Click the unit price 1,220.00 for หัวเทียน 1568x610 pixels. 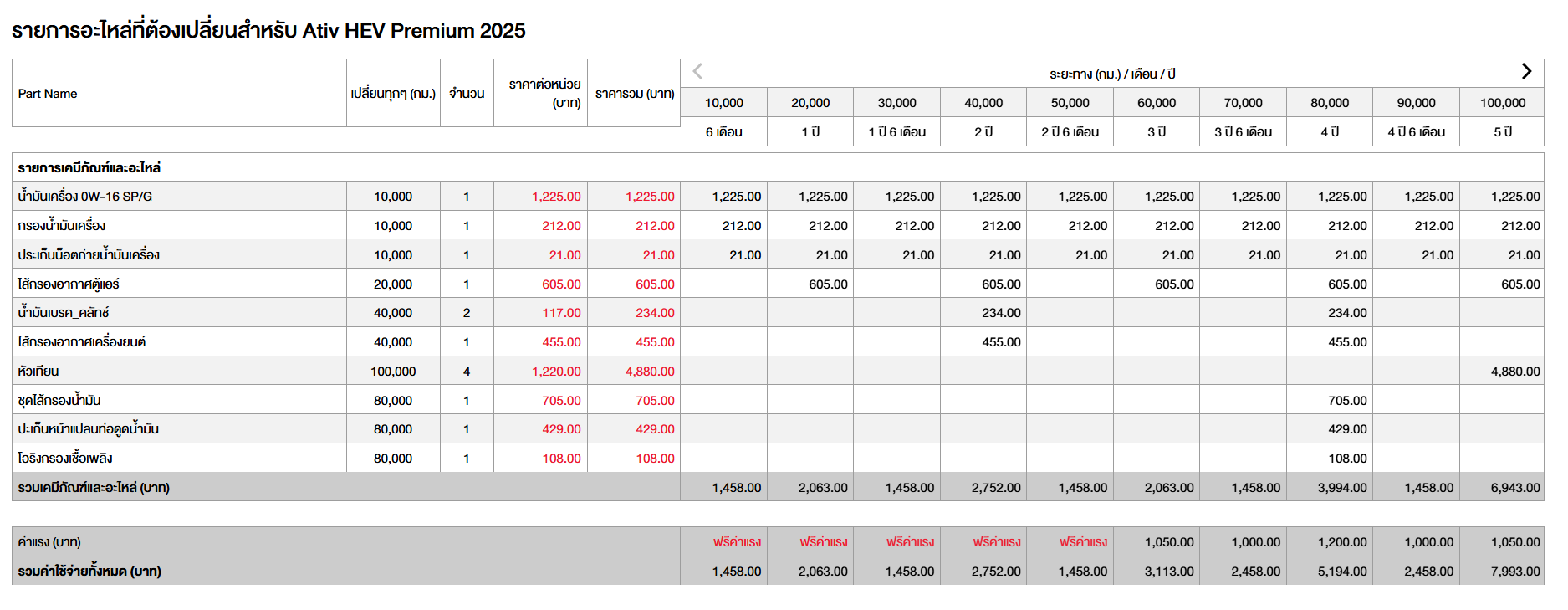556,372
